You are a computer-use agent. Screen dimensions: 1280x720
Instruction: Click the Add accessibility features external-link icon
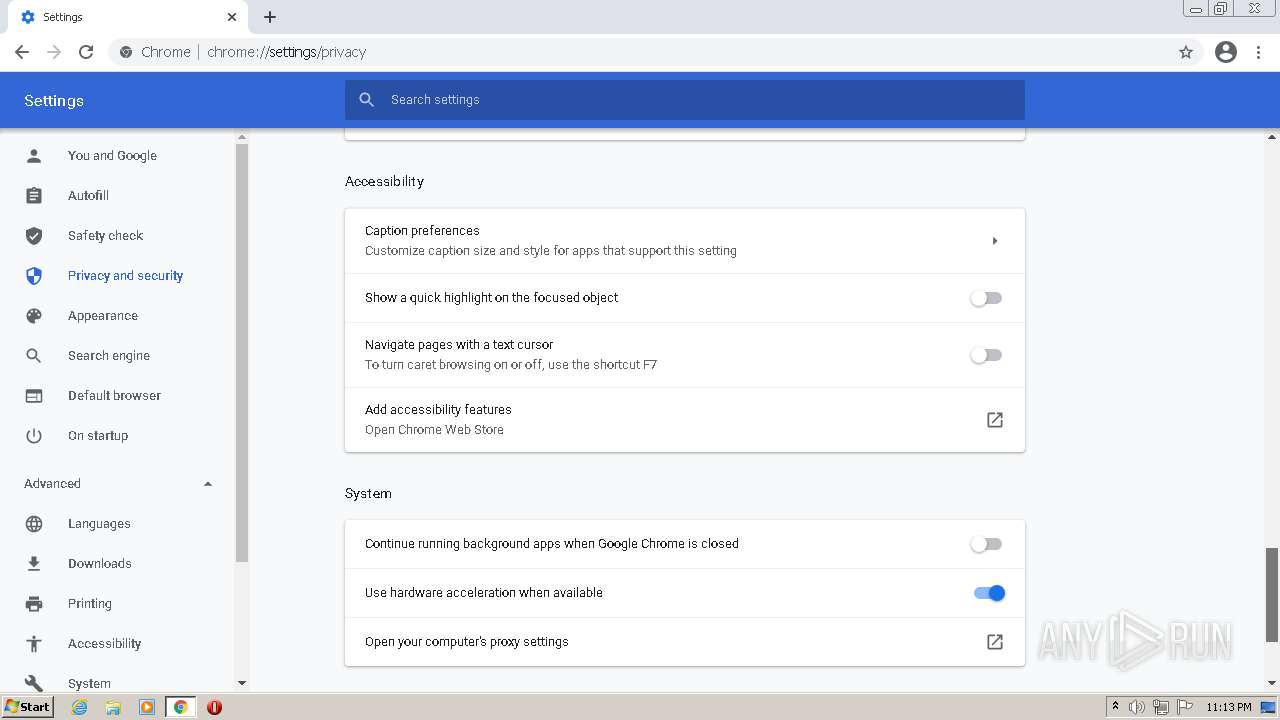pyautogui.click(x=995, y=420)
